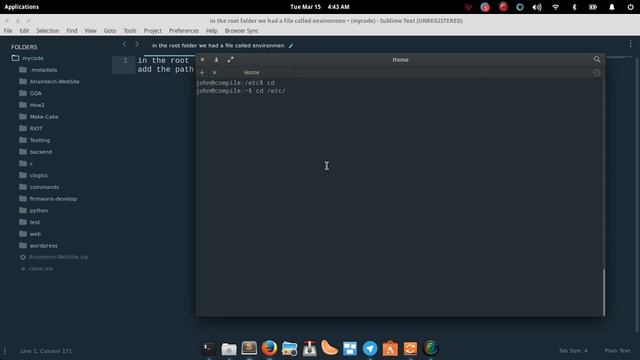This screenshot has height=360, width=640.
Task: Open the Terminal app in the dock
Action: [209, 349]
